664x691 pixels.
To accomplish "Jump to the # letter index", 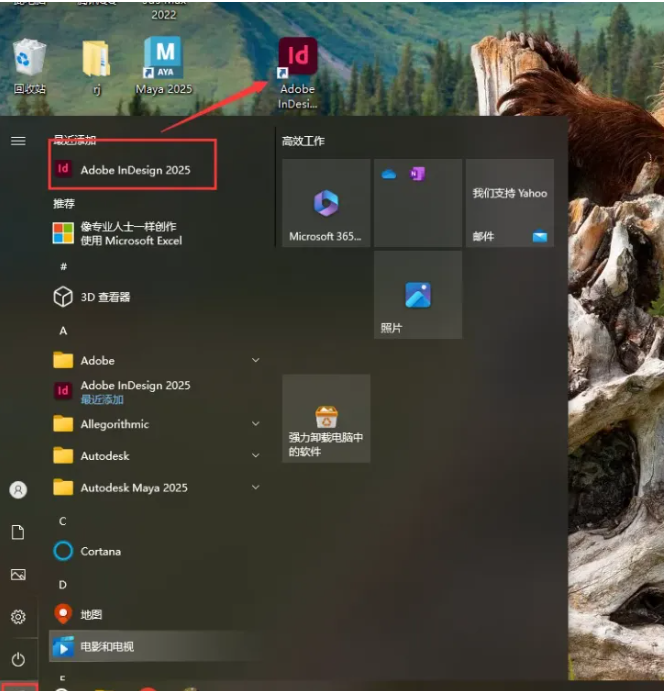I will click(63, 266).
